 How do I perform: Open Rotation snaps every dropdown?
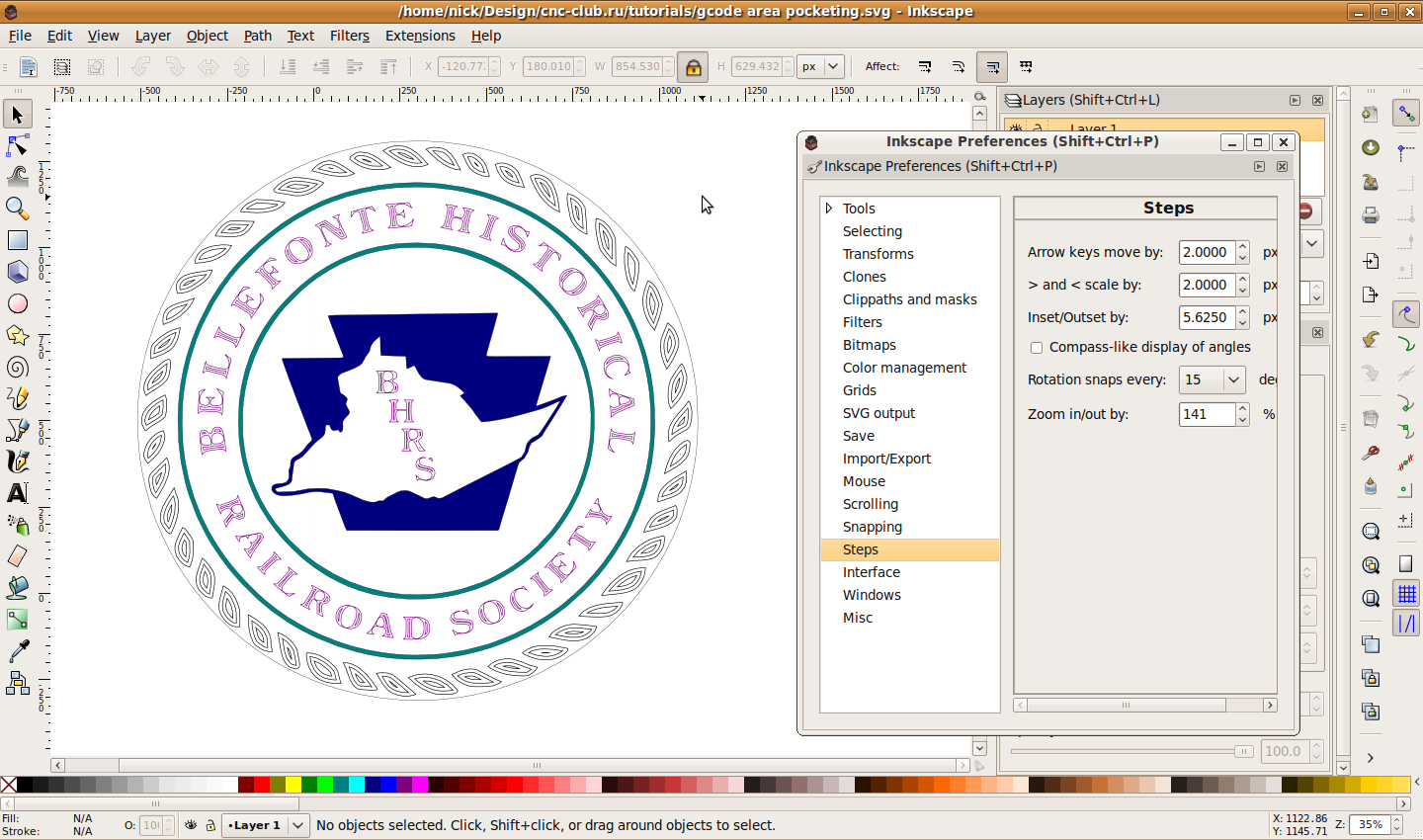point(1233,379)
